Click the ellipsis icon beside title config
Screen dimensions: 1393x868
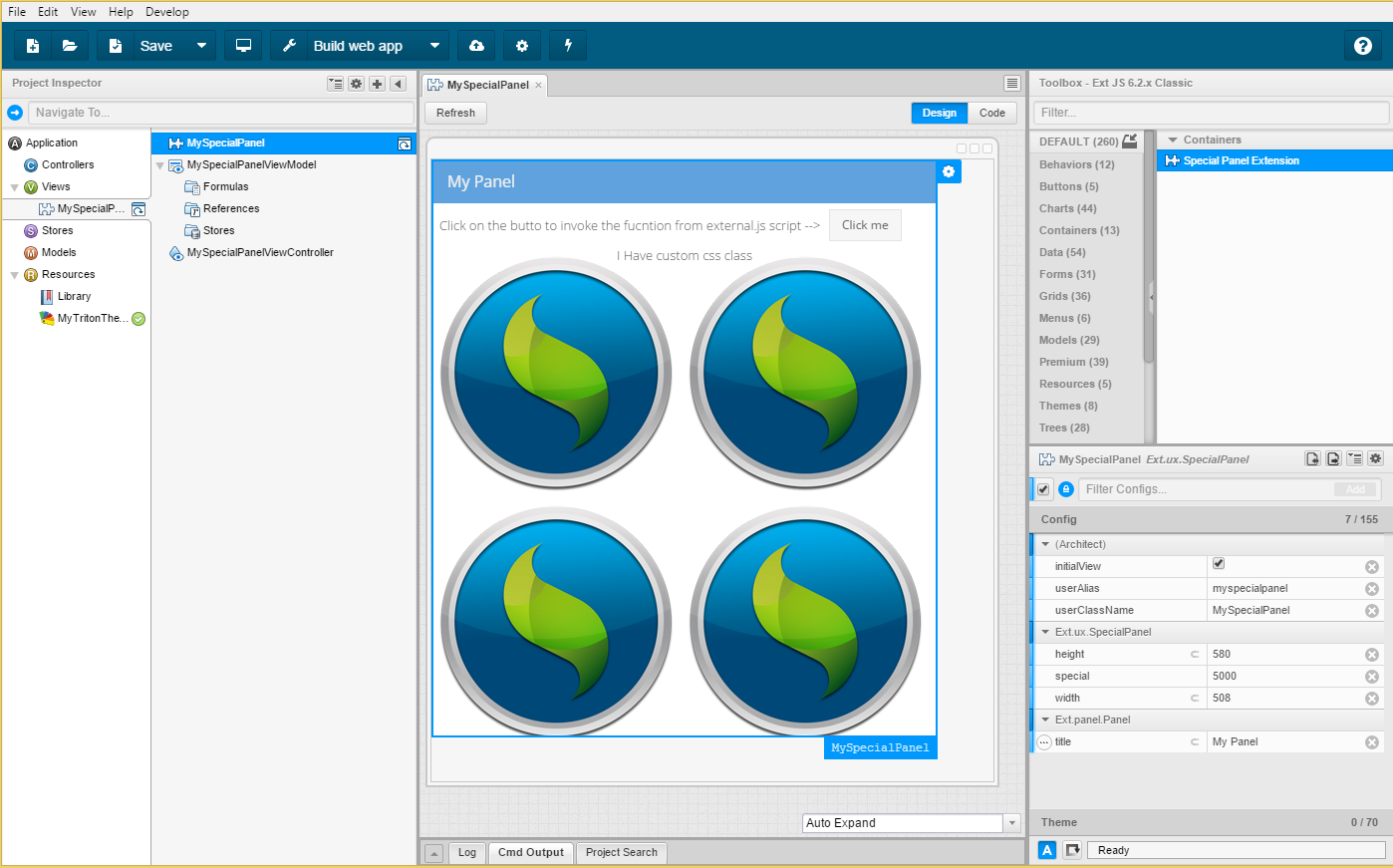pos(1044,742)
